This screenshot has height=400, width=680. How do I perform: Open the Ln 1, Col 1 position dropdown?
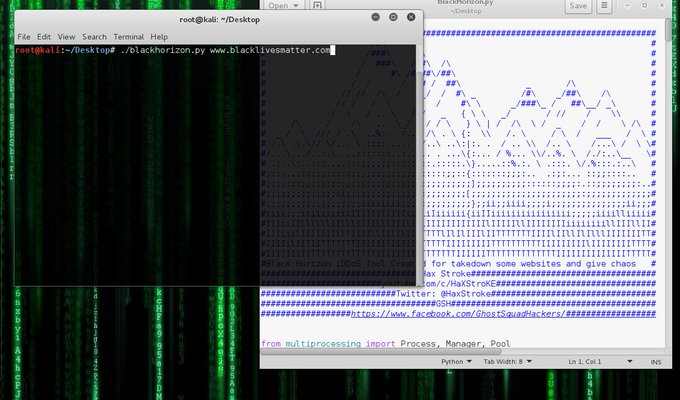click(x=600, y=361)
